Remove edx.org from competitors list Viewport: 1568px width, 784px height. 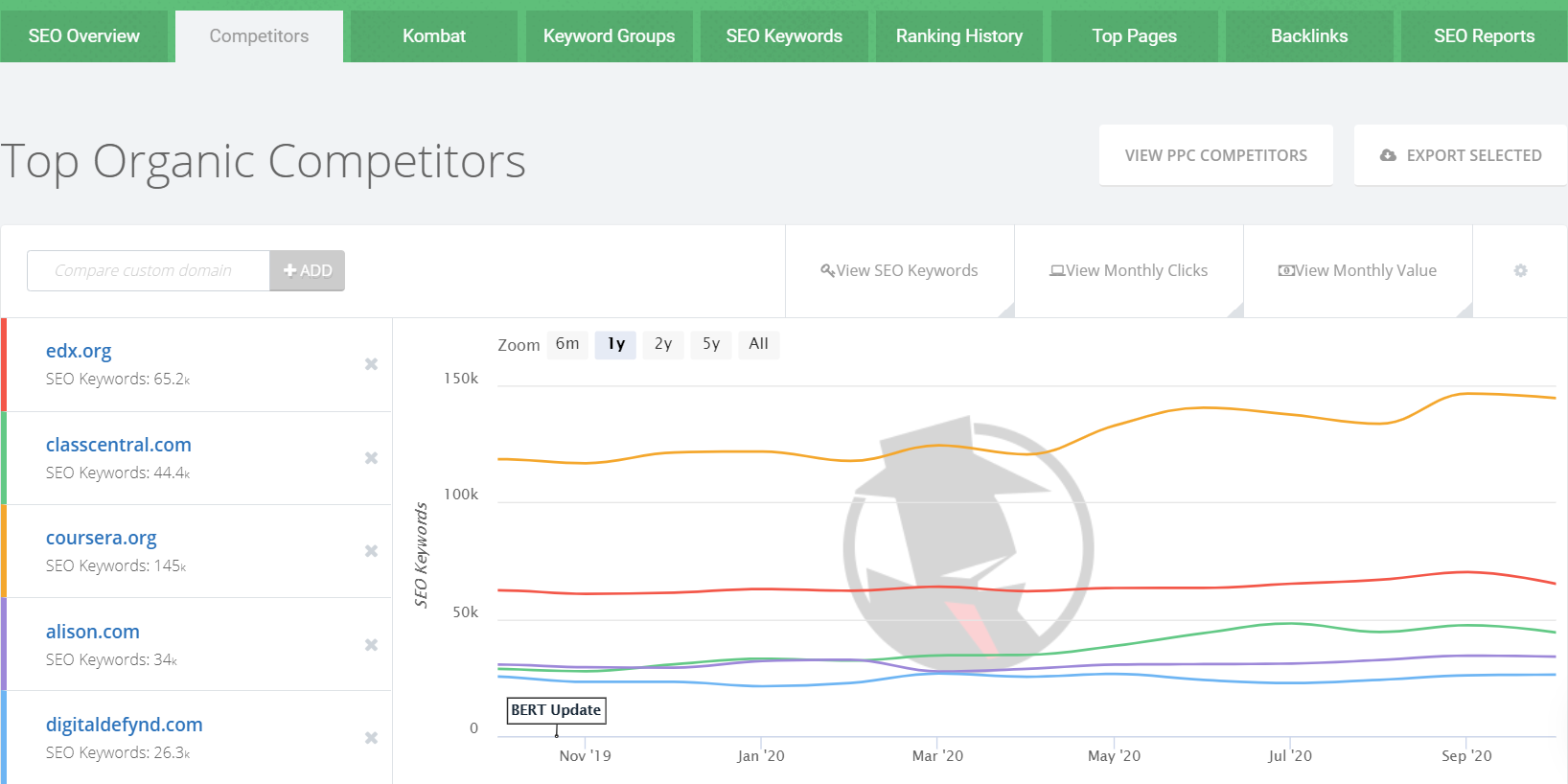(371, 364)
